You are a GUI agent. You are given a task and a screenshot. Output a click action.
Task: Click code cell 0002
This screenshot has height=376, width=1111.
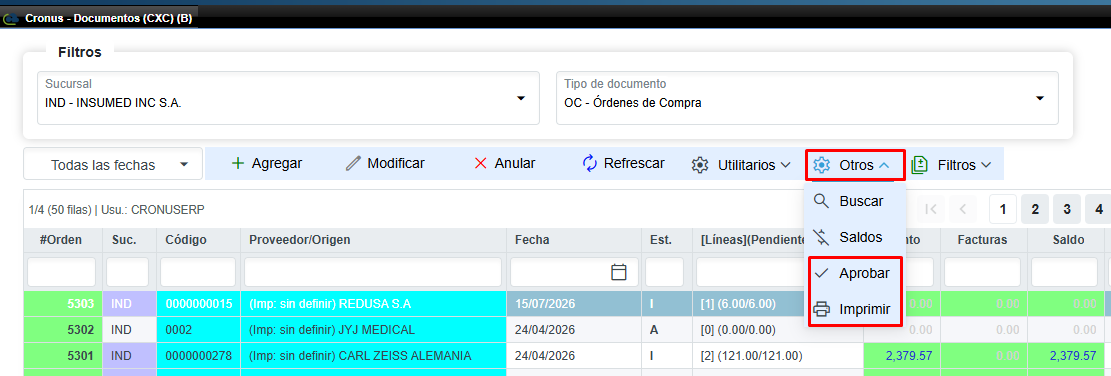pyautogui.click(x=199, y=330)
